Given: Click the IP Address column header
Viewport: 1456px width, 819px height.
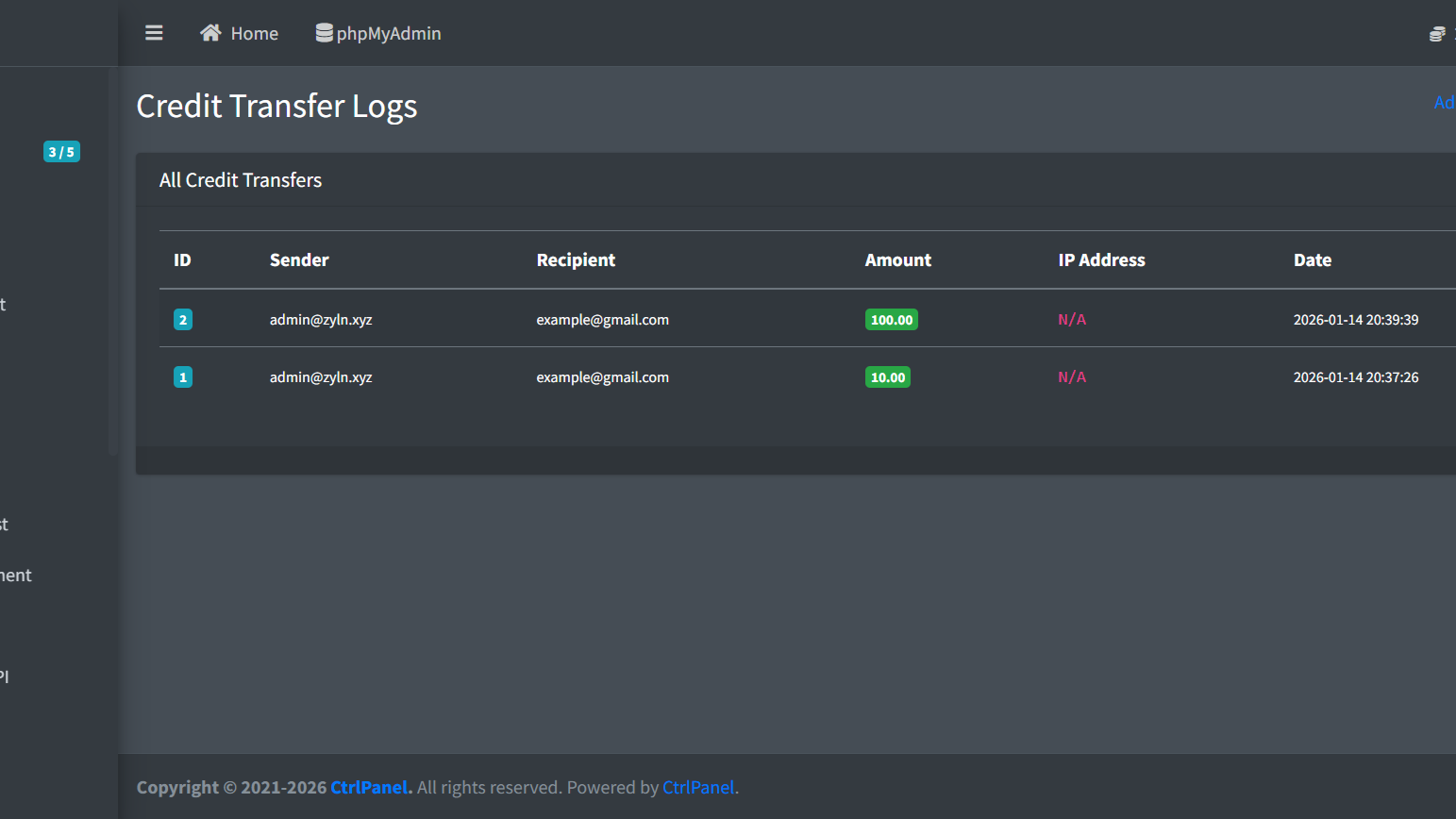Looking at the screenshot, I should tap(1101, 260).
